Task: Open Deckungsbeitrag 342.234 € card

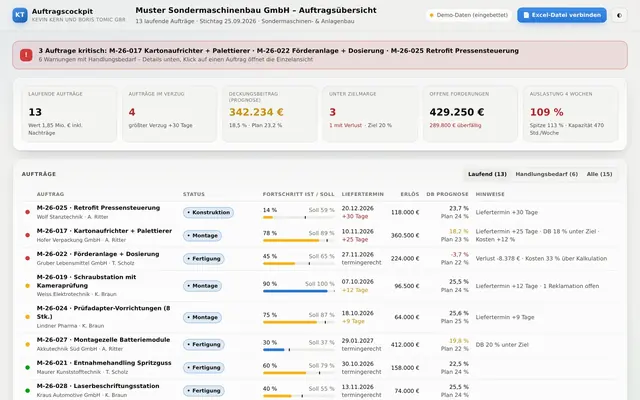Action: point(270,114)
